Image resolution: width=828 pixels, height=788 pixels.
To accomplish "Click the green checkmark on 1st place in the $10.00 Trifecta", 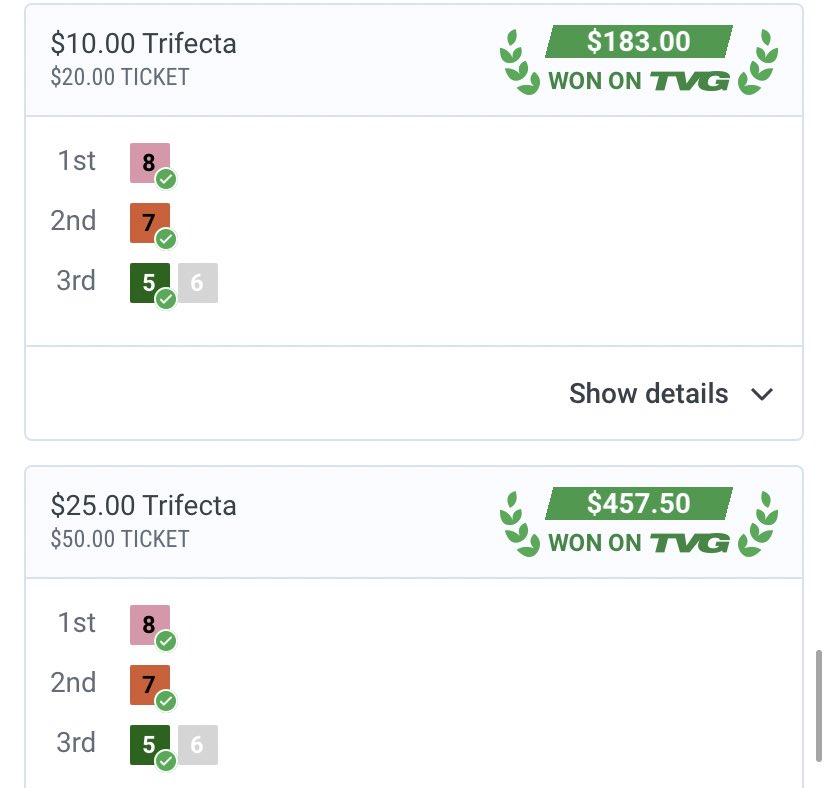I will tap(166, 180).
